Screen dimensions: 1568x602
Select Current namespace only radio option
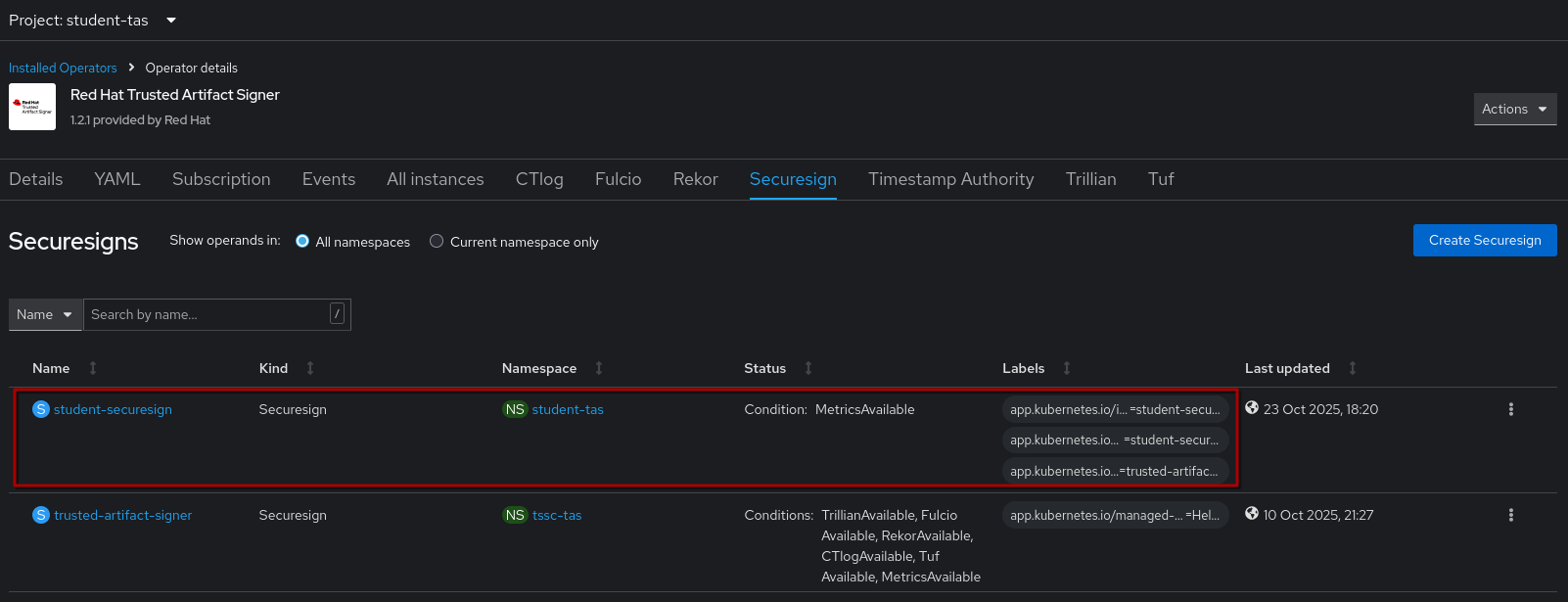point(437,241)
